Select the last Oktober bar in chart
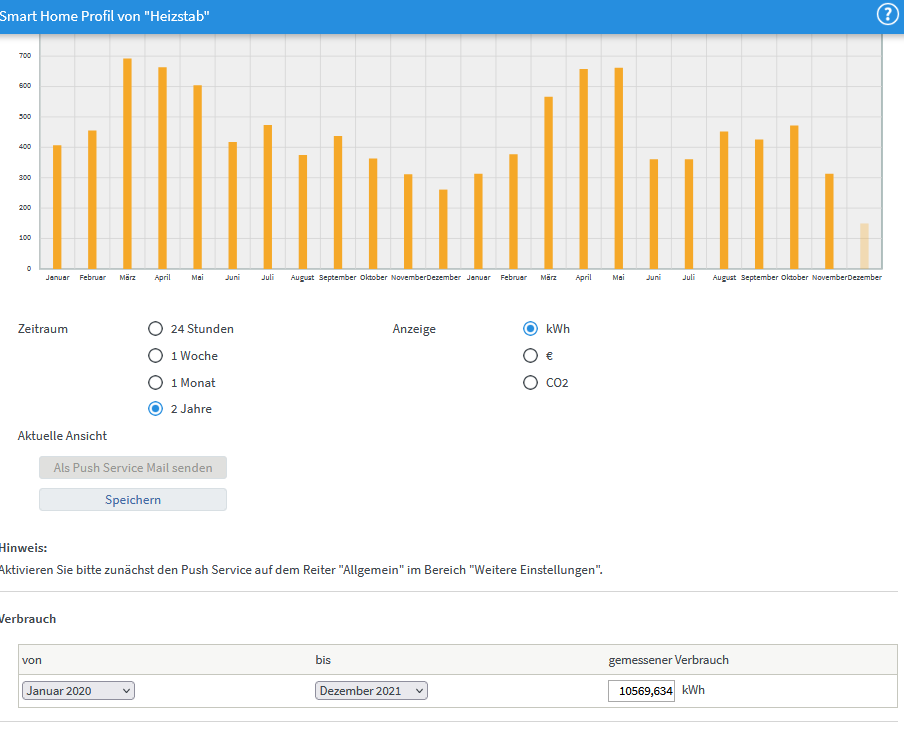This screenshot has width=904, height=732. [x=794, y=197]
